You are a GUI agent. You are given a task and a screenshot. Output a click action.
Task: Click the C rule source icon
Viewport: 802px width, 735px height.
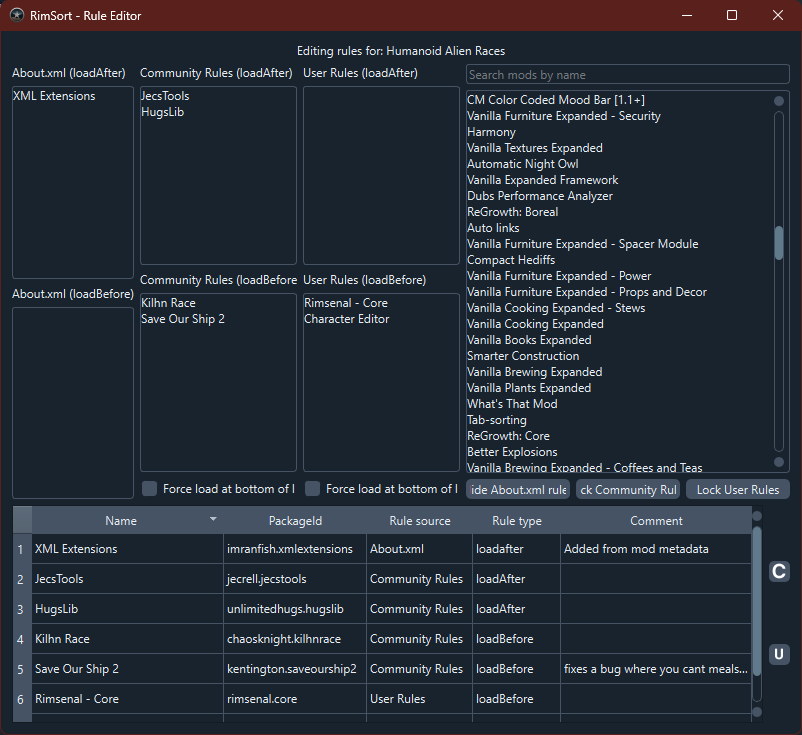point(779,571)
